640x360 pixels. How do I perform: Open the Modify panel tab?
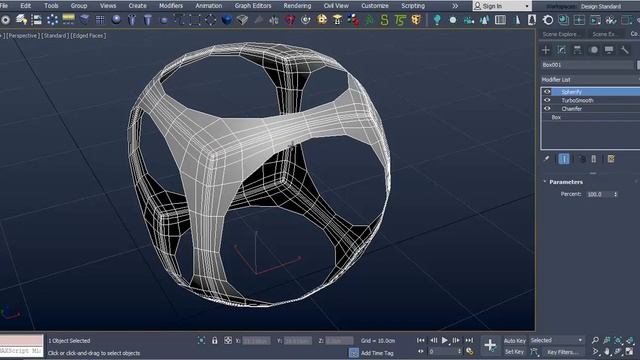tap(562, 50)
